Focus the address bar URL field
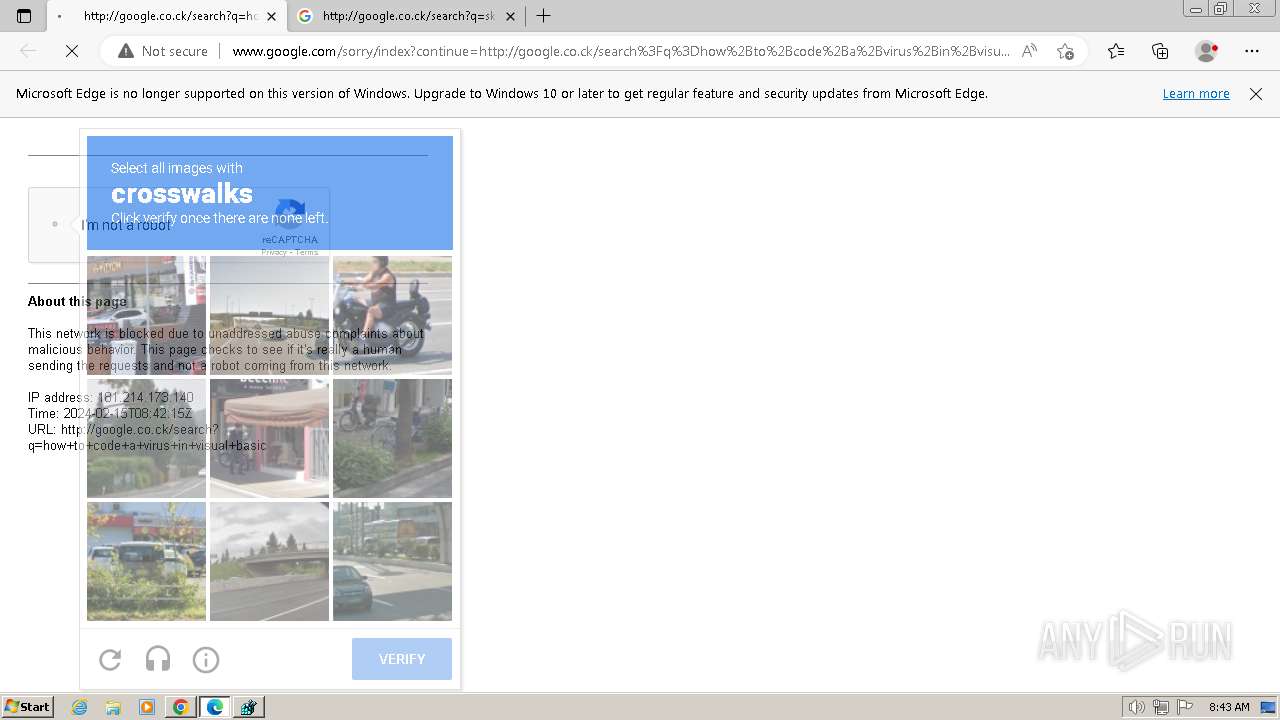Viewport: 1280px width, 720px height. point(620,51)
